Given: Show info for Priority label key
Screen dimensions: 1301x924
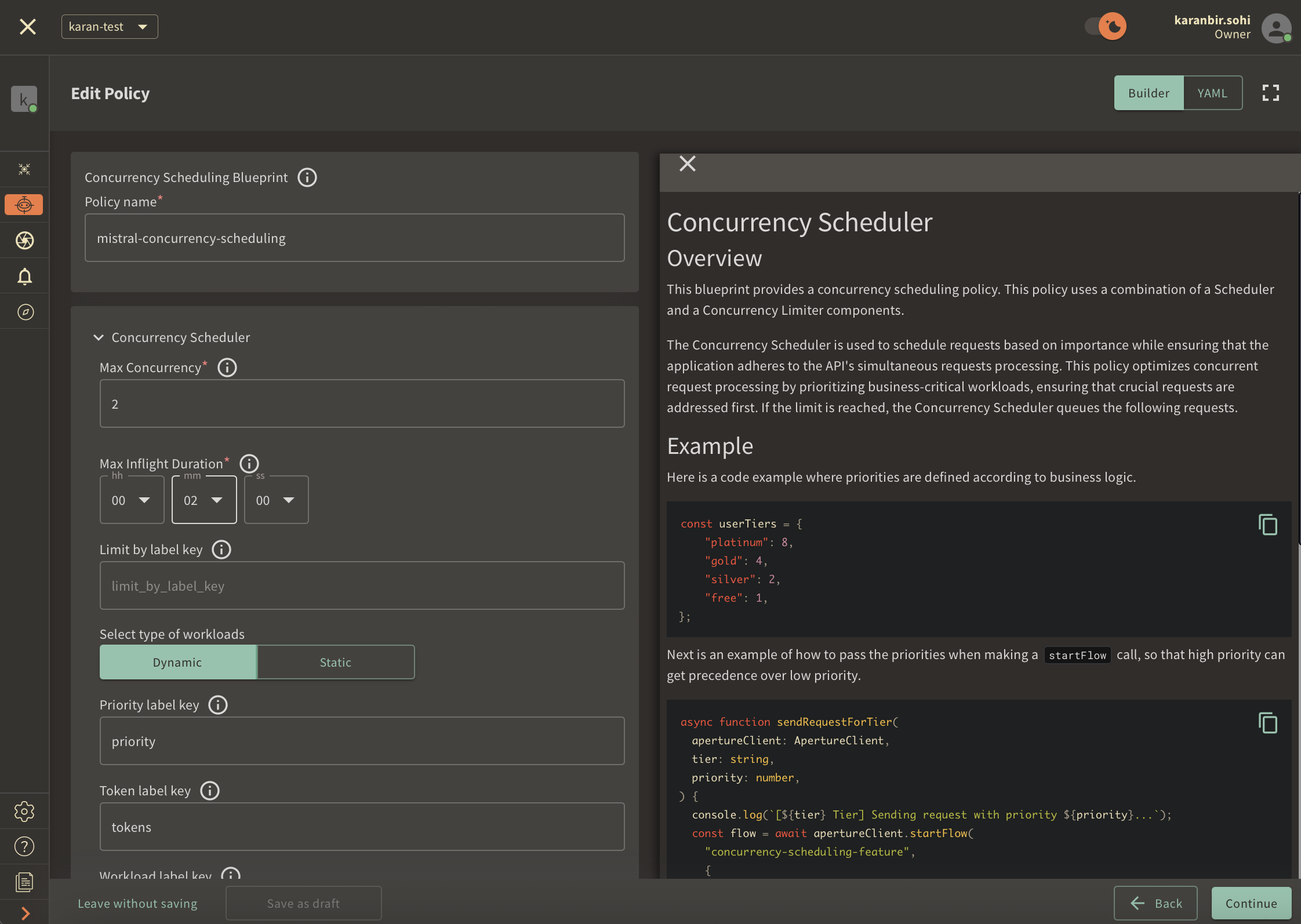Looking at the screenshot, I should click(x=218, y=705).
